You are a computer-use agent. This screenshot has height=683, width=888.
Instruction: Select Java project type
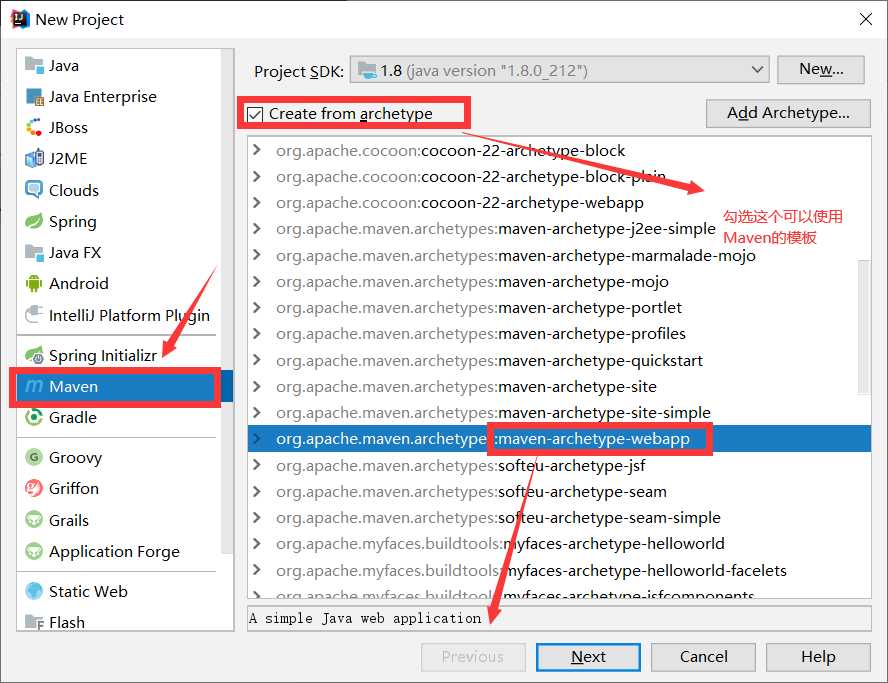coord(119,66)
